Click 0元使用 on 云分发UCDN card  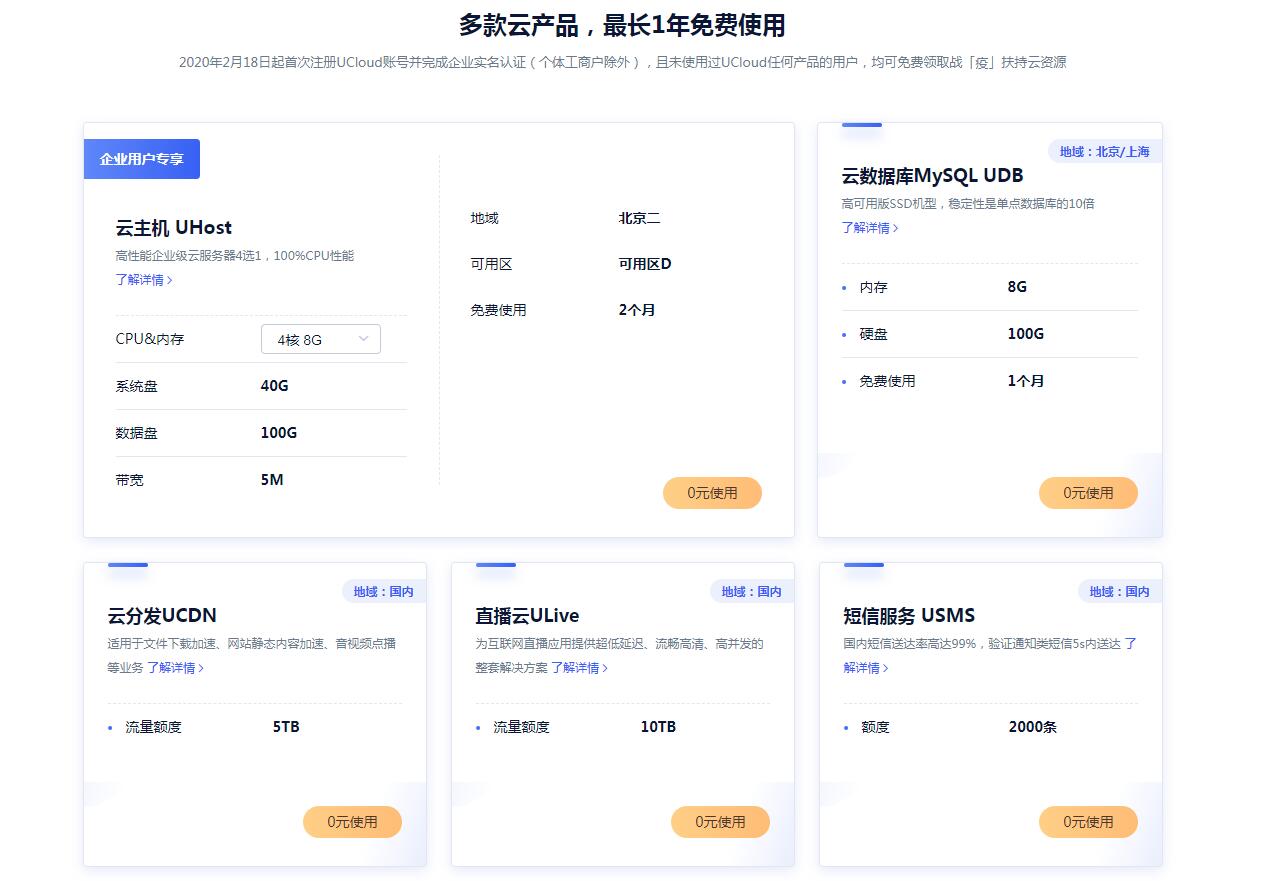click(352, 821)
